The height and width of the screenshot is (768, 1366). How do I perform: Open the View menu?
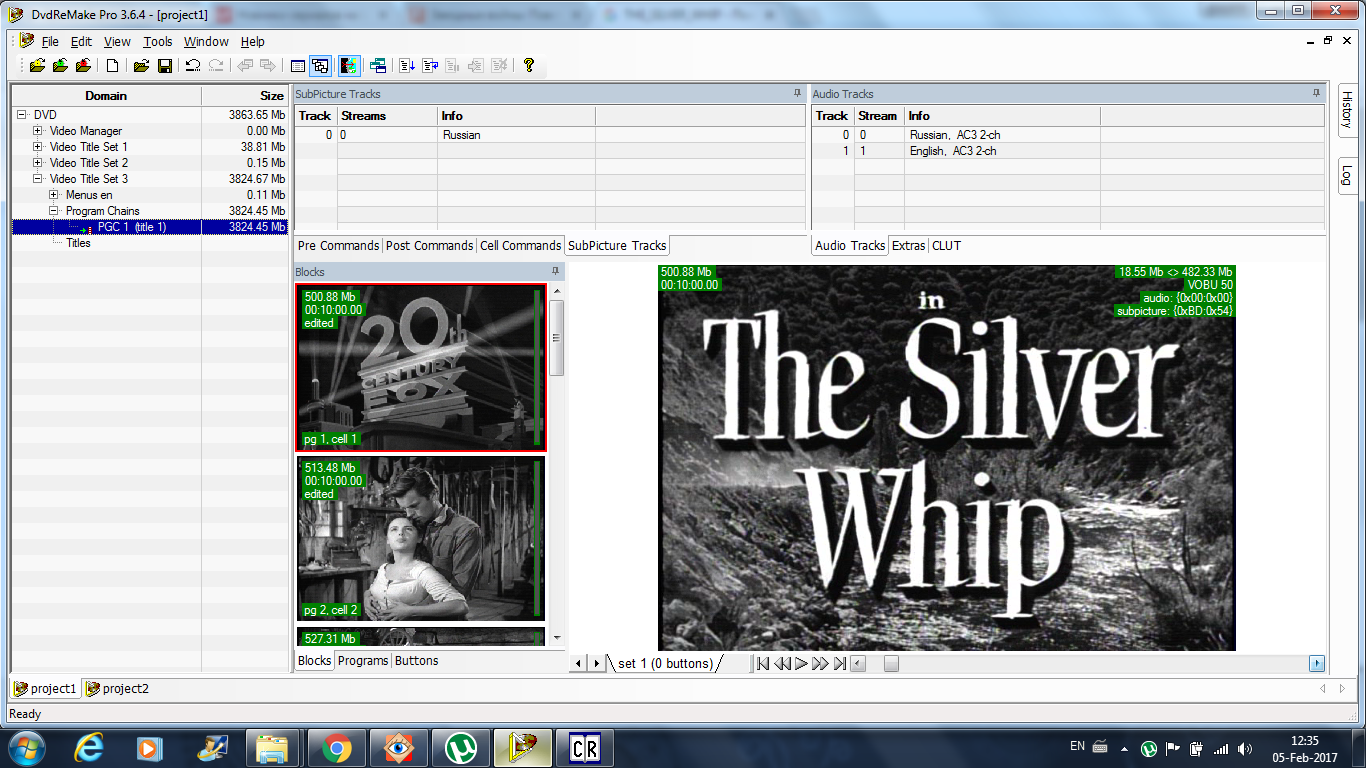pos(117,41)
